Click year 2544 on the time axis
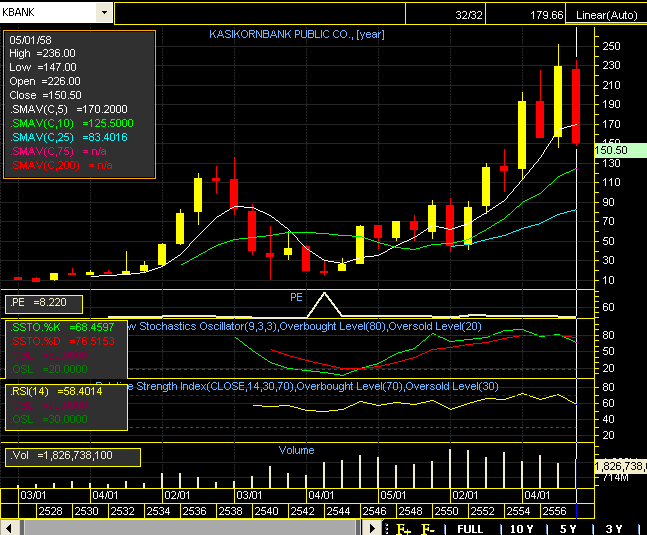The image size is (647, 535). [x=338, y=511]
